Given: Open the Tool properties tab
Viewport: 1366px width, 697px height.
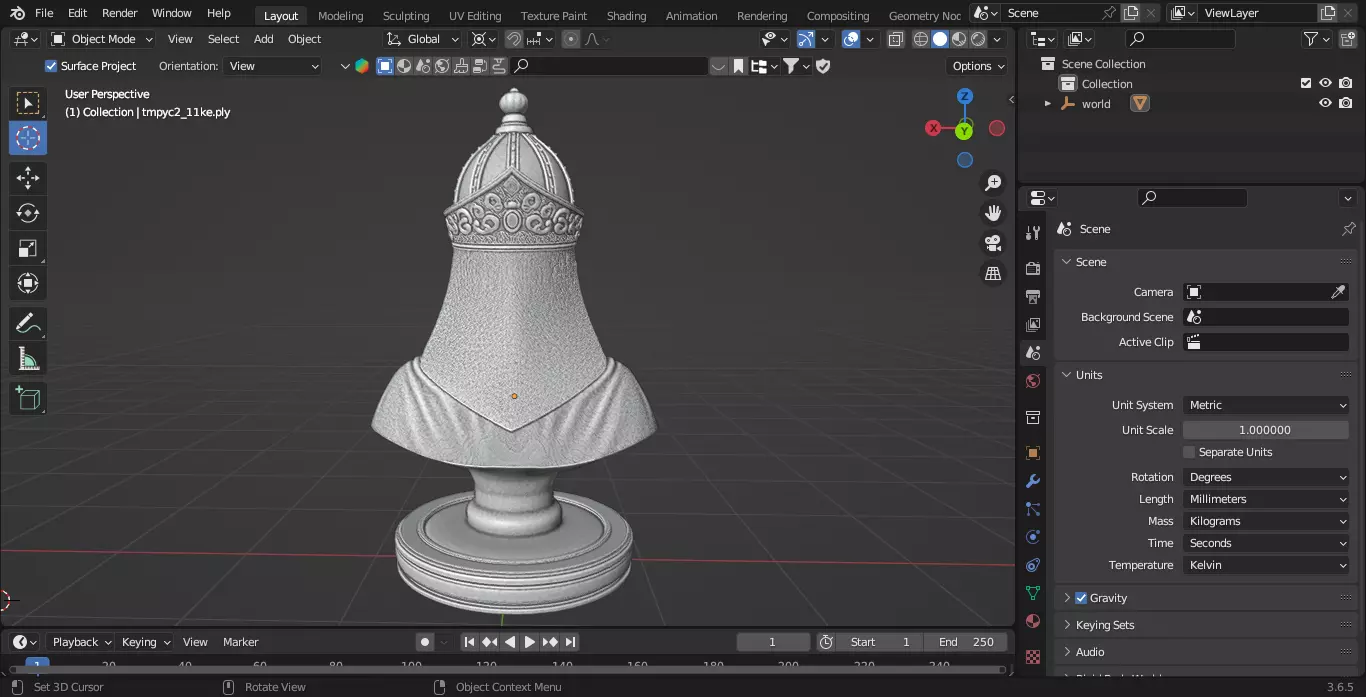Looking at the screenshot, I should [1033, 233].
